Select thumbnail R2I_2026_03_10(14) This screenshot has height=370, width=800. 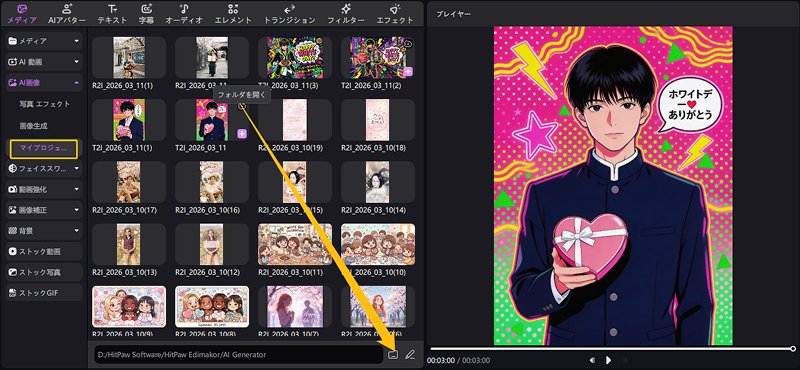378,182
